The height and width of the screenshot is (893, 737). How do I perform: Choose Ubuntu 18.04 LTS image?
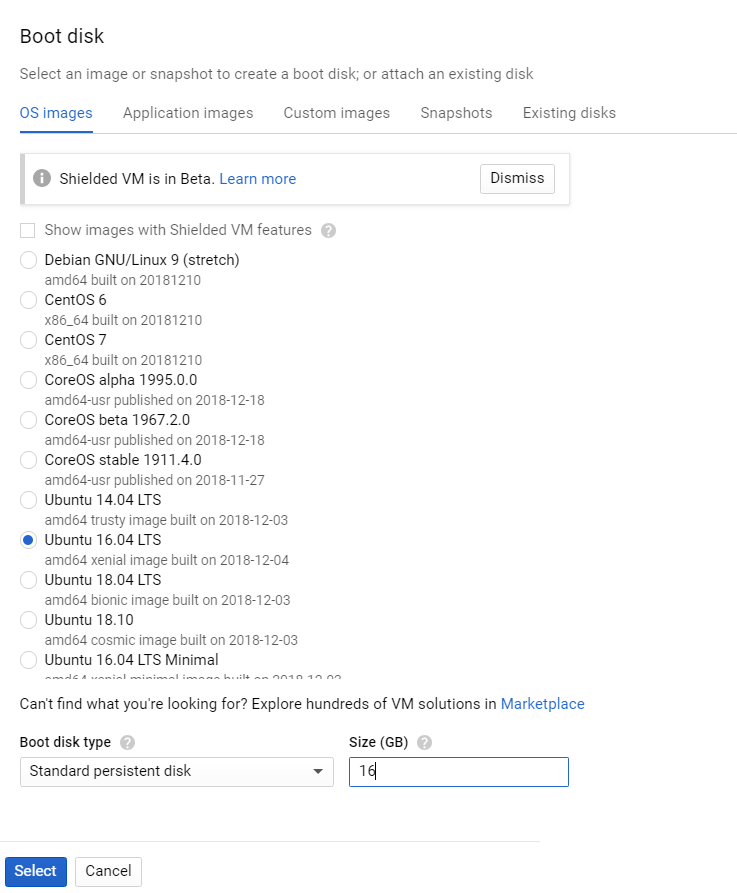28,580
